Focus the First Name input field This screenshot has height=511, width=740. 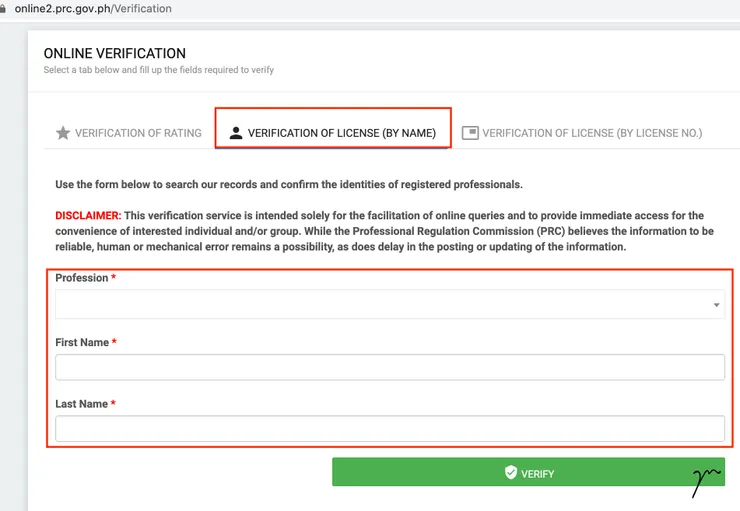click(x=389, y=367)
